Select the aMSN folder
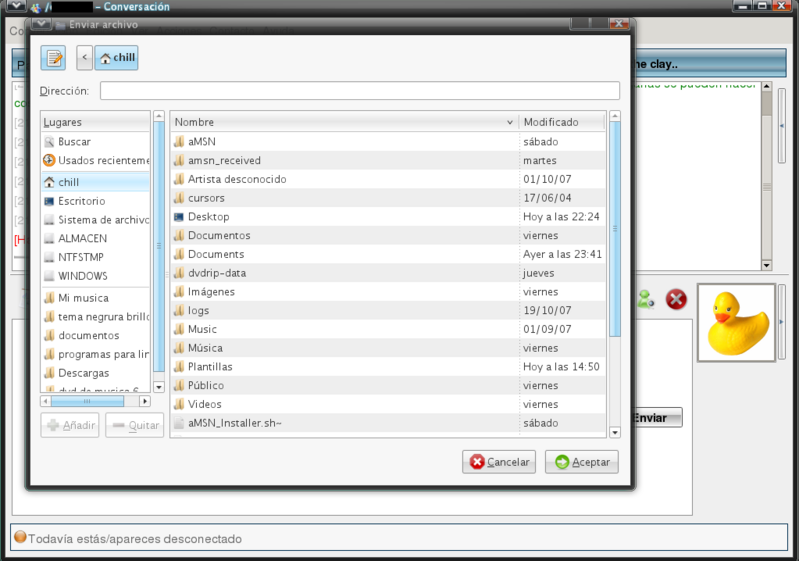 pos(344,142)
